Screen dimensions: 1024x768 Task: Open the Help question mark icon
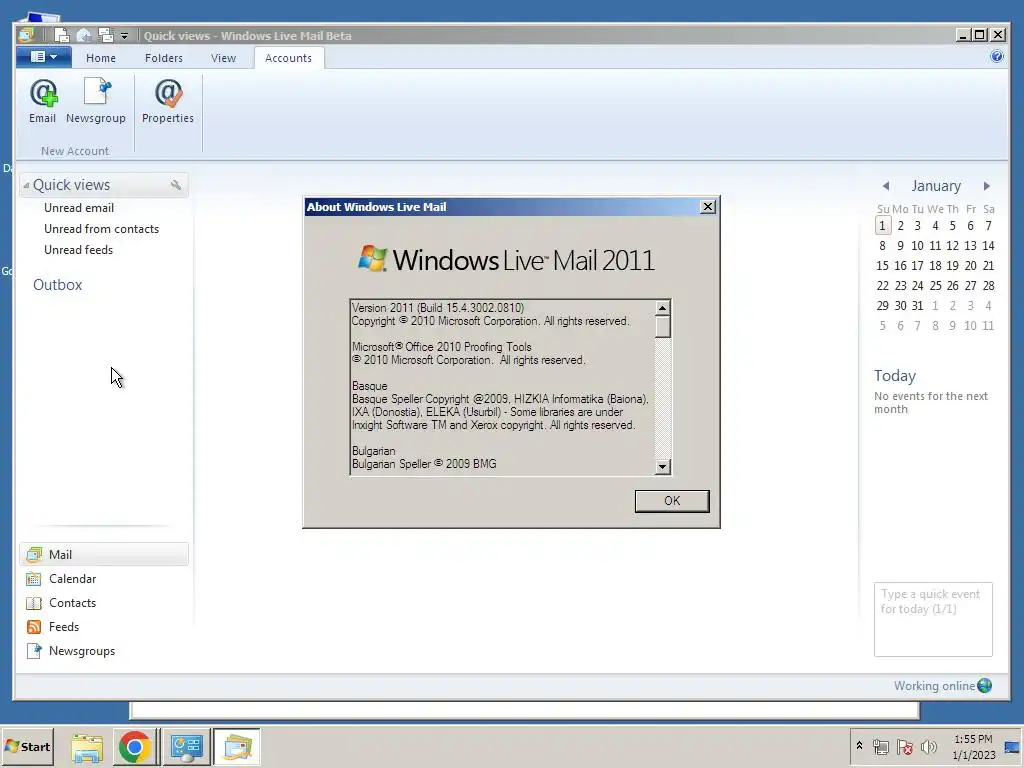click(x=997, y=56)
